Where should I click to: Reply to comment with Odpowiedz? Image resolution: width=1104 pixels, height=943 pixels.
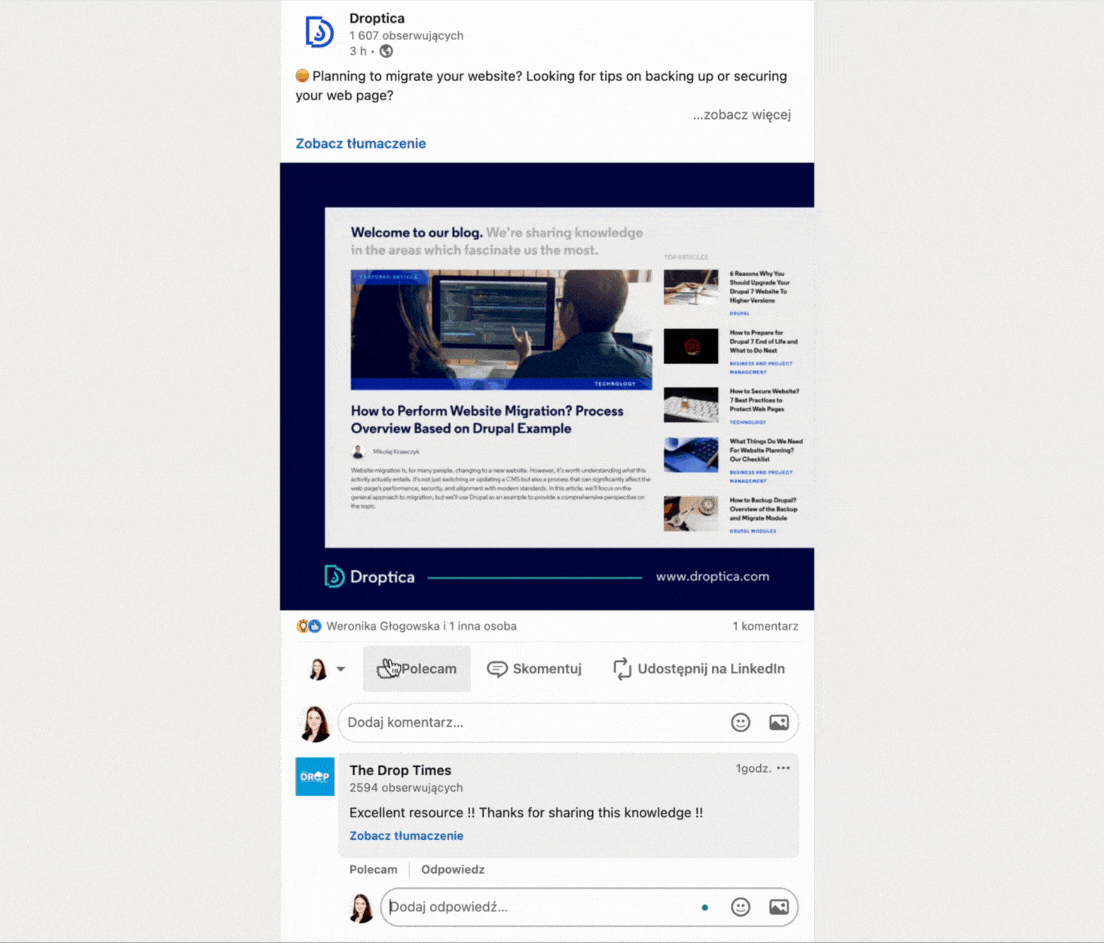(453, 870)
